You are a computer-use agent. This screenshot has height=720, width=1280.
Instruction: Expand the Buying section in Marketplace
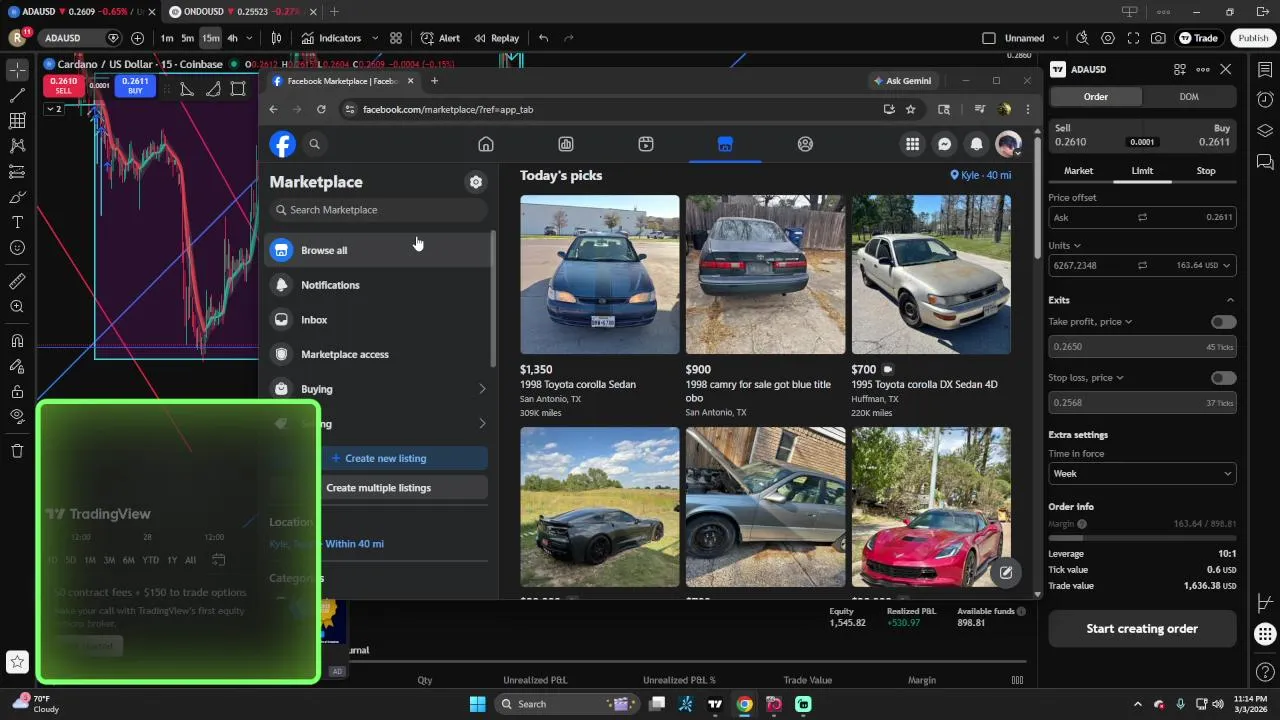pos(379,389)
